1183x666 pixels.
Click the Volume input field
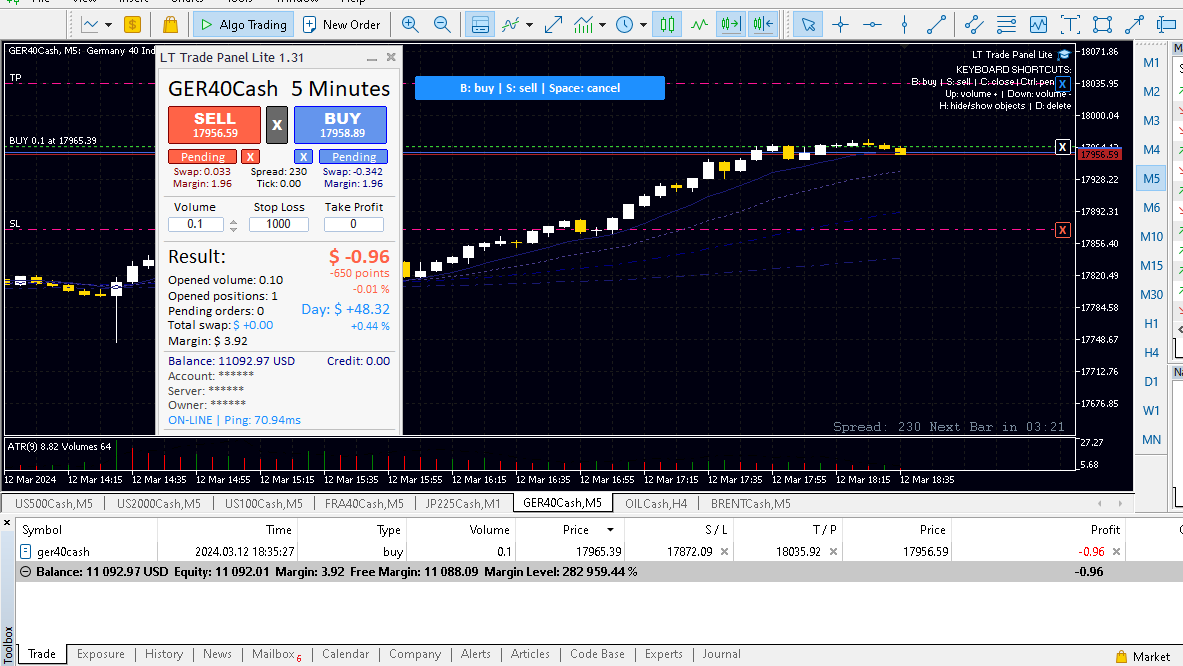coord(195,224)
